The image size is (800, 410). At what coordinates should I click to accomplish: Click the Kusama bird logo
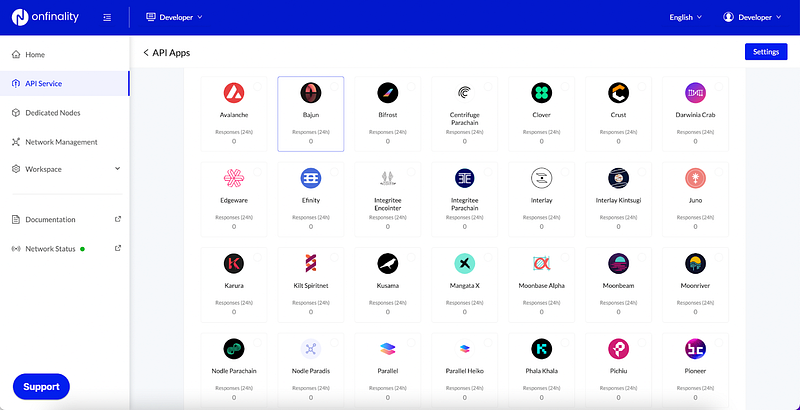coord(388,264)
